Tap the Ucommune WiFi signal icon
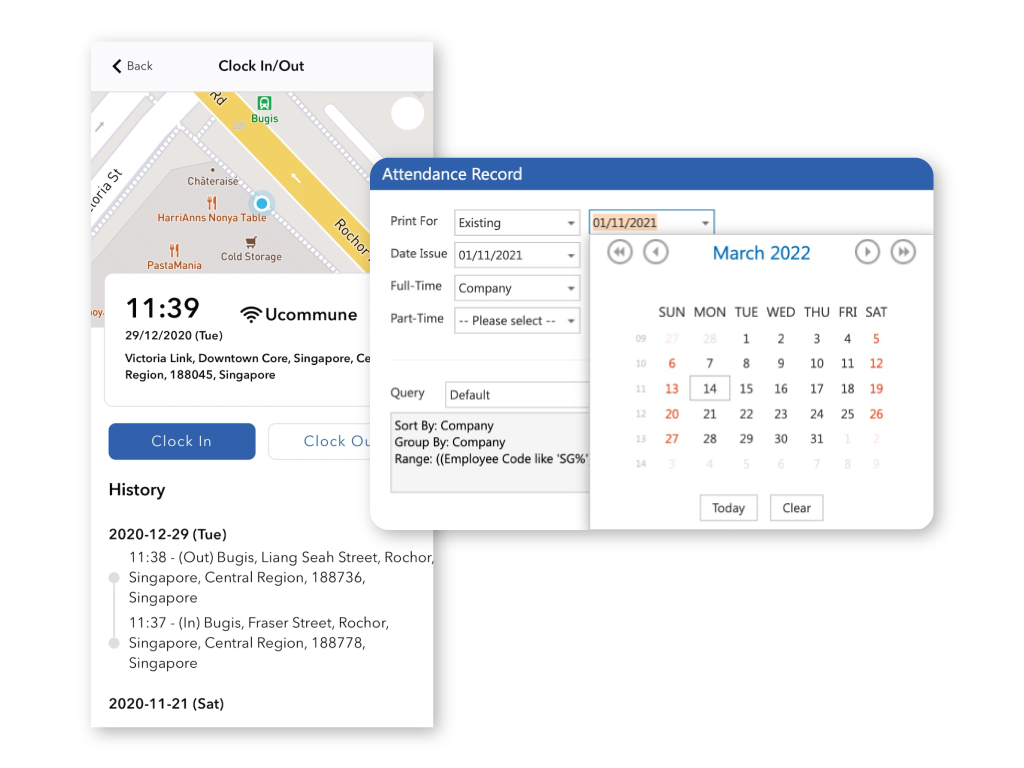This screenshot has height=768, width=1024. [251, 315]
